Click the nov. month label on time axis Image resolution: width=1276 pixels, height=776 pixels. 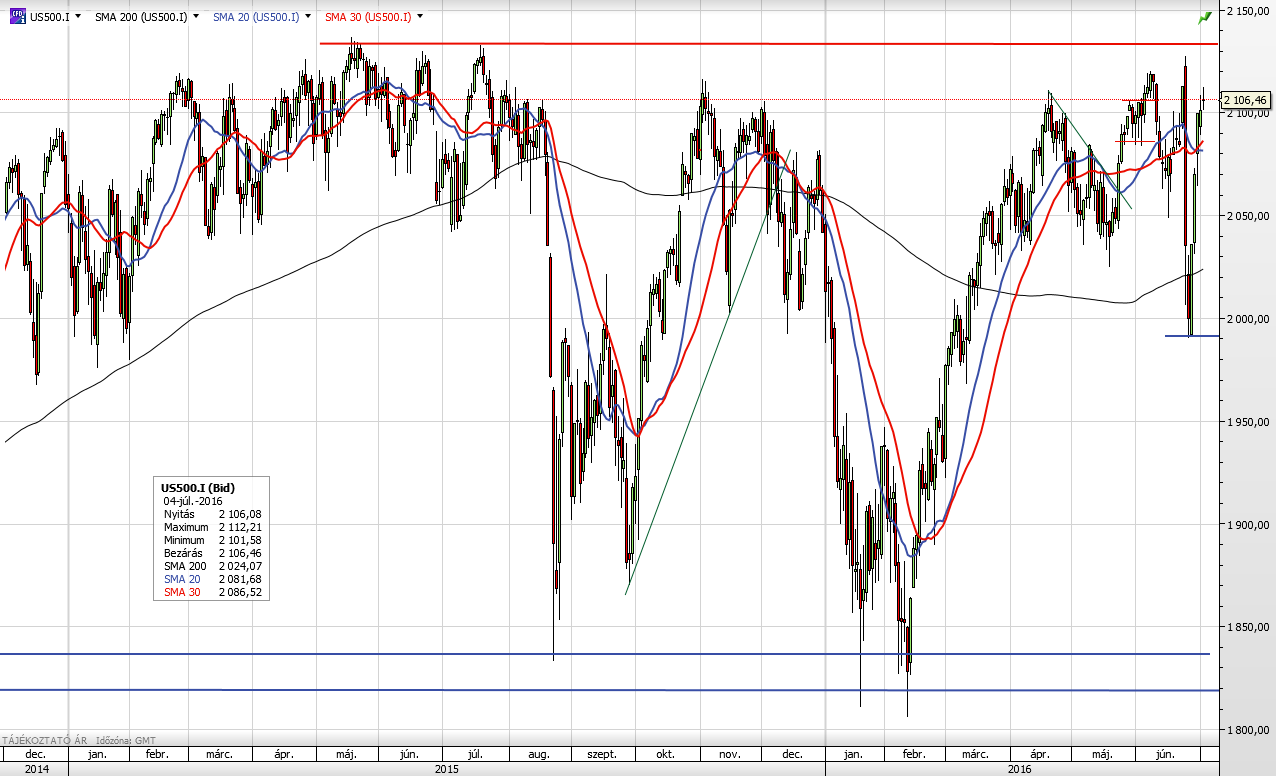(730, 754)
